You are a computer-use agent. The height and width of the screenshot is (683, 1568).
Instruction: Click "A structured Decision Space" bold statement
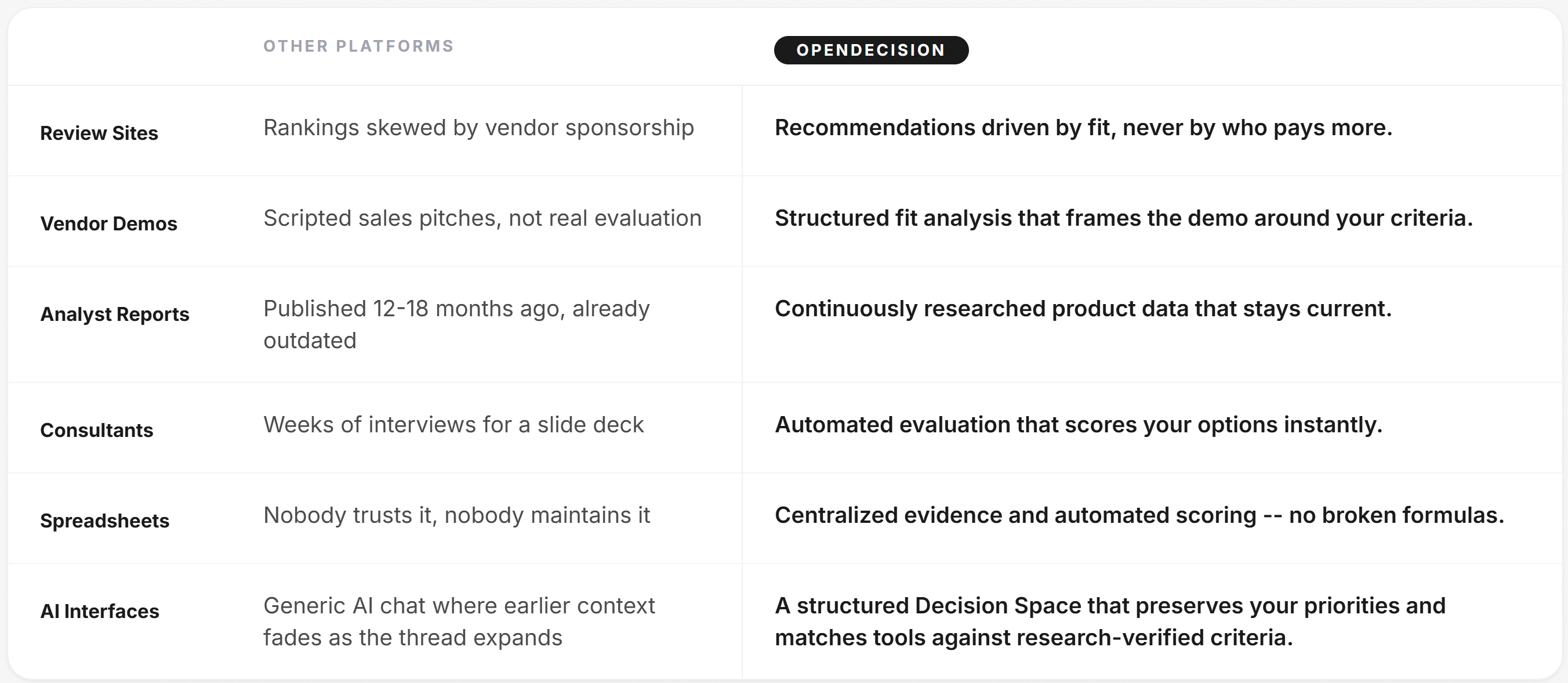(x=1110, y=621)
